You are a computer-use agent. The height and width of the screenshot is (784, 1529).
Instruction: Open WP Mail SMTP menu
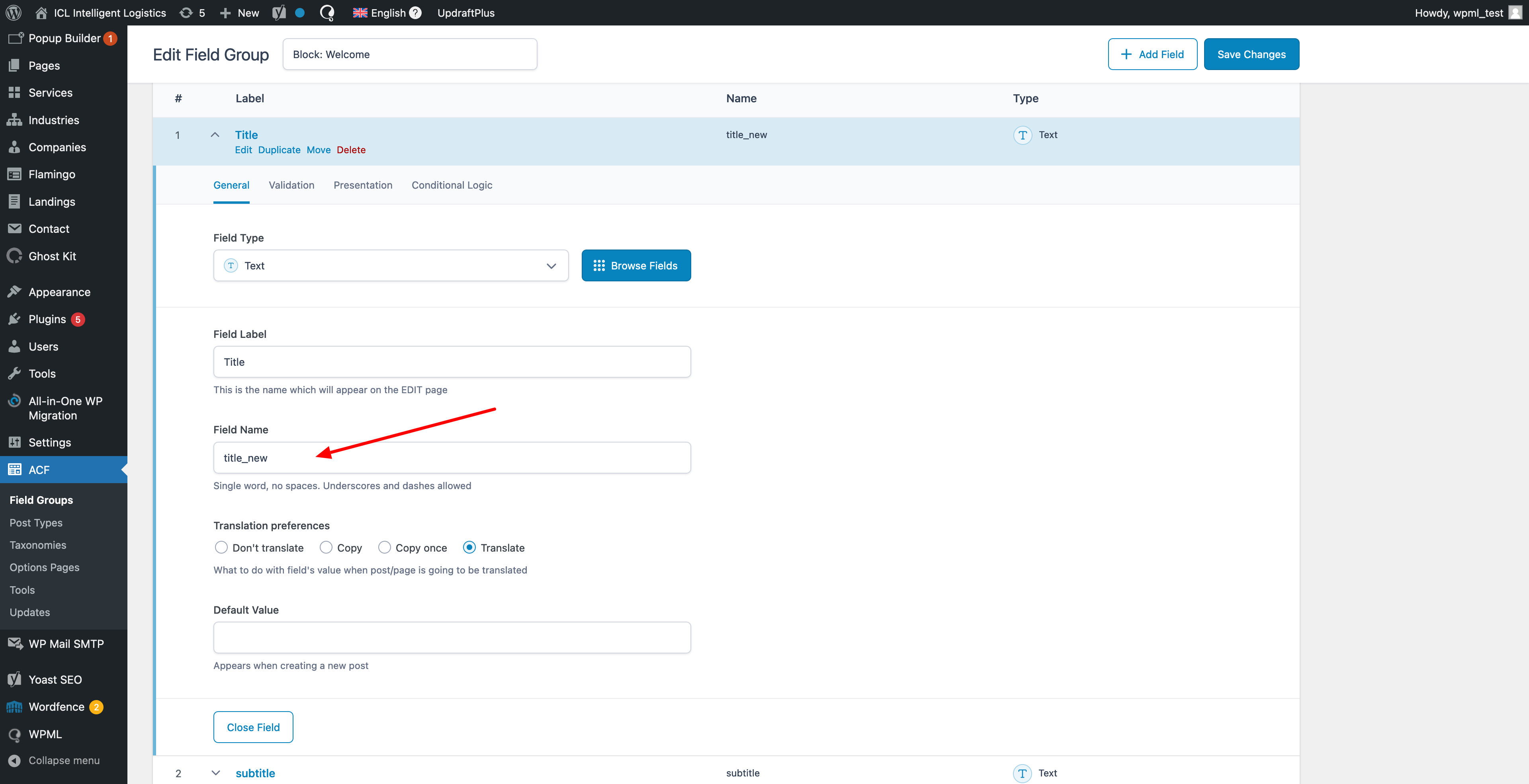click(66, 644)
